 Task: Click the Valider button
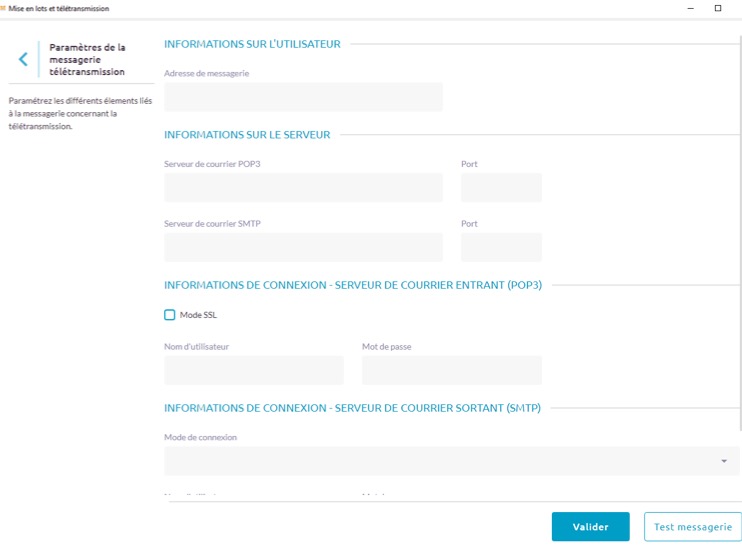click(591, 526)
